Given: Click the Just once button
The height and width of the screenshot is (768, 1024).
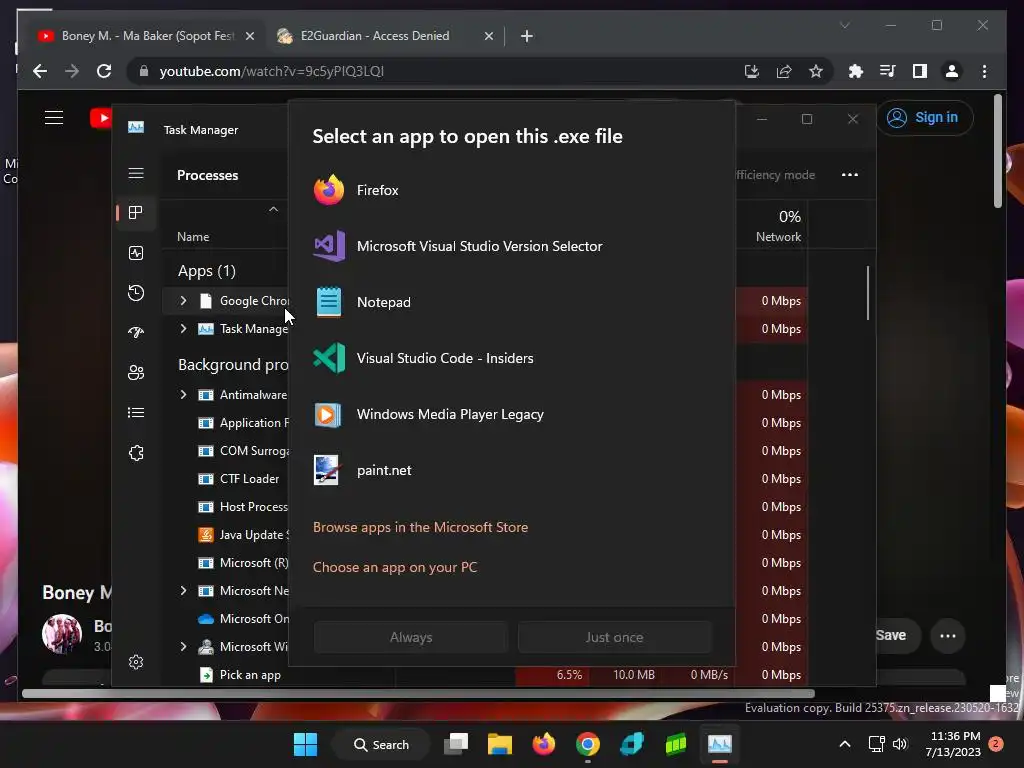Looking at the screenshot, I should point(615,637).
